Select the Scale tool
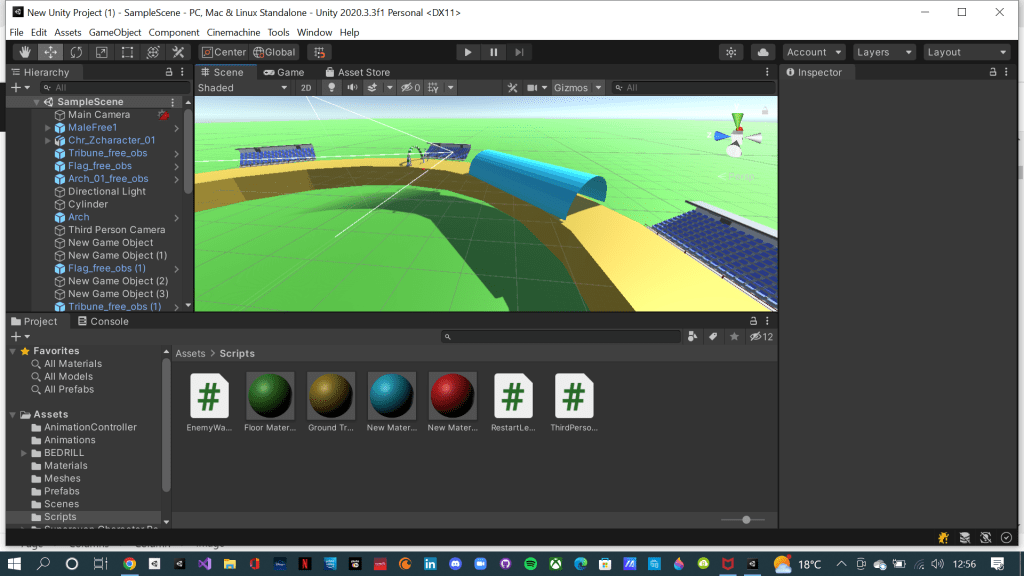This screenshot has width=1024, height=576. (x=101, y=52)
